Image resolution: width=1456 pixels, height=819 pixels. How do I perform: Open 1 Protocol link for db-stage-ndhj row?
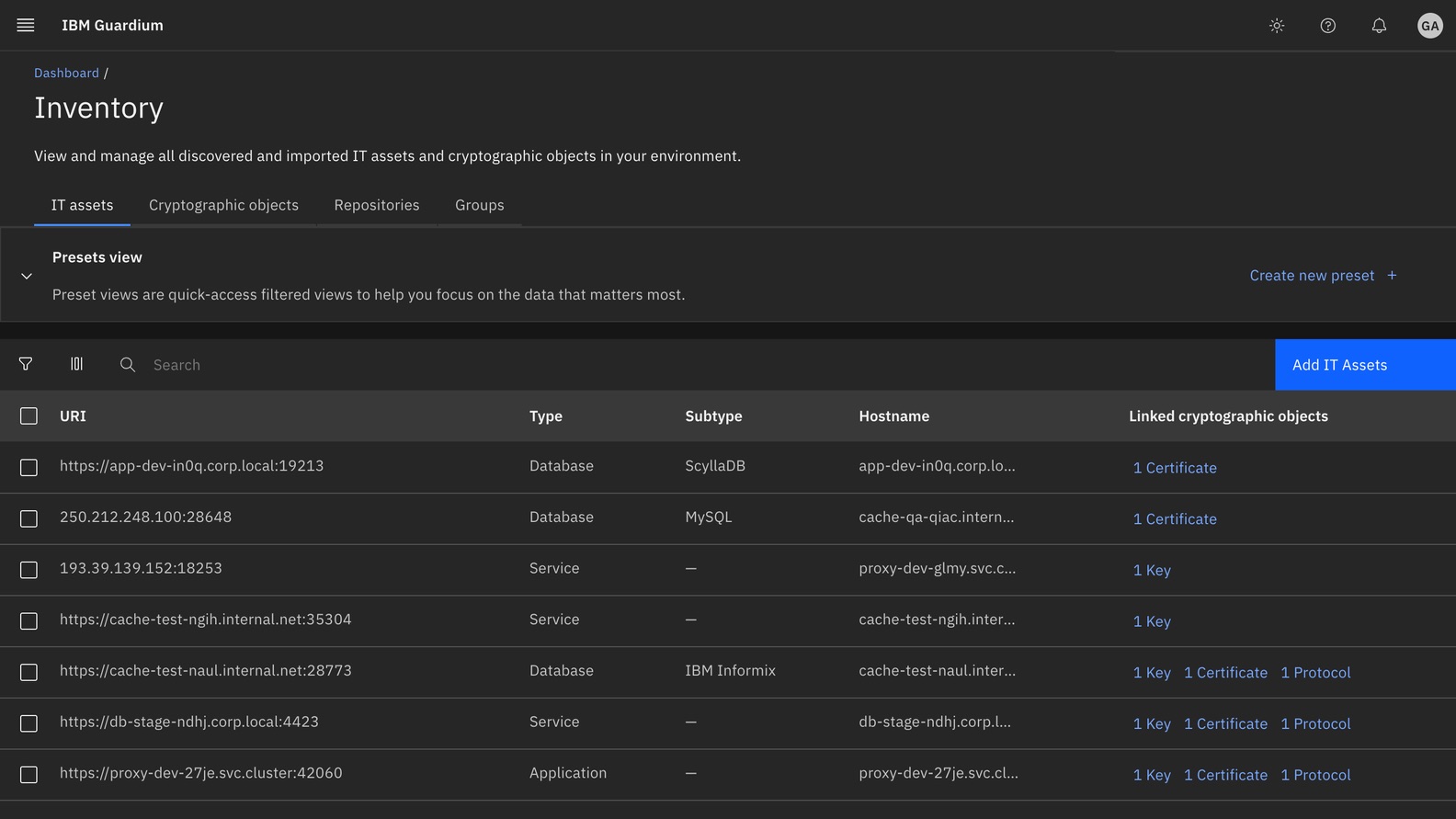pyautogui.click(x=1315, y=724)
